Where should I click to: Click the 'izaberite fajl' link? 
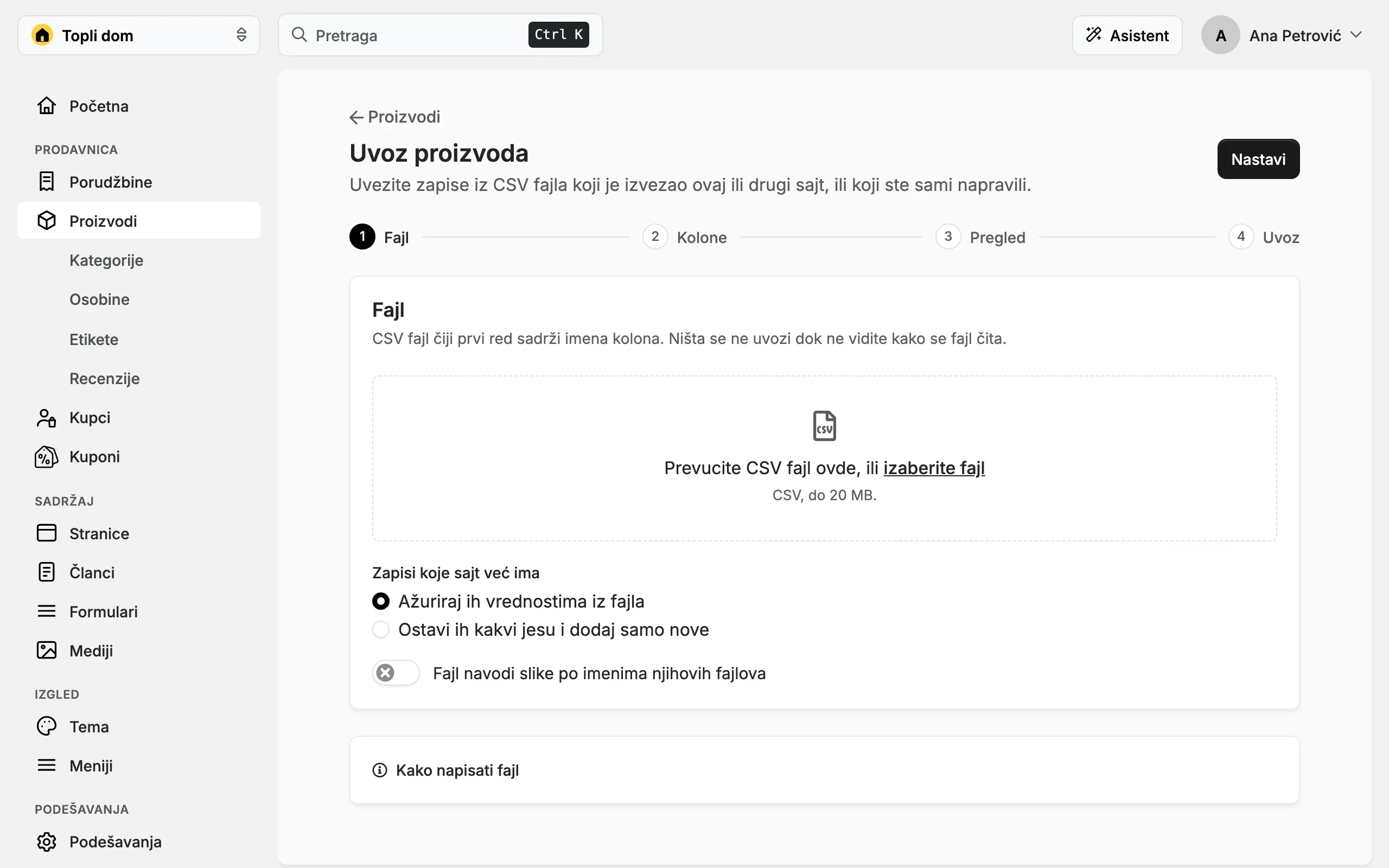pyautogui.click(x=934, y=468)
